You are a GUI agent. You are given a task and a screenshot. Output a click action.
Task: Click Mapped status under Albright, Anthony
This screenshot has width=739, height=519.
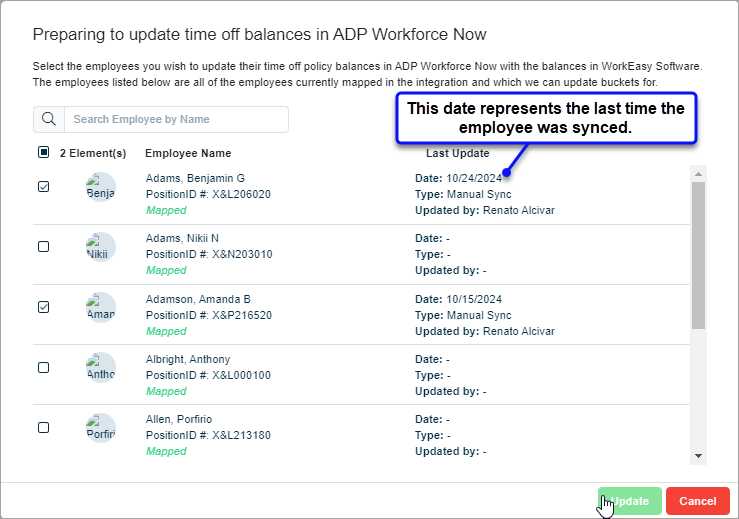[166, 391]
